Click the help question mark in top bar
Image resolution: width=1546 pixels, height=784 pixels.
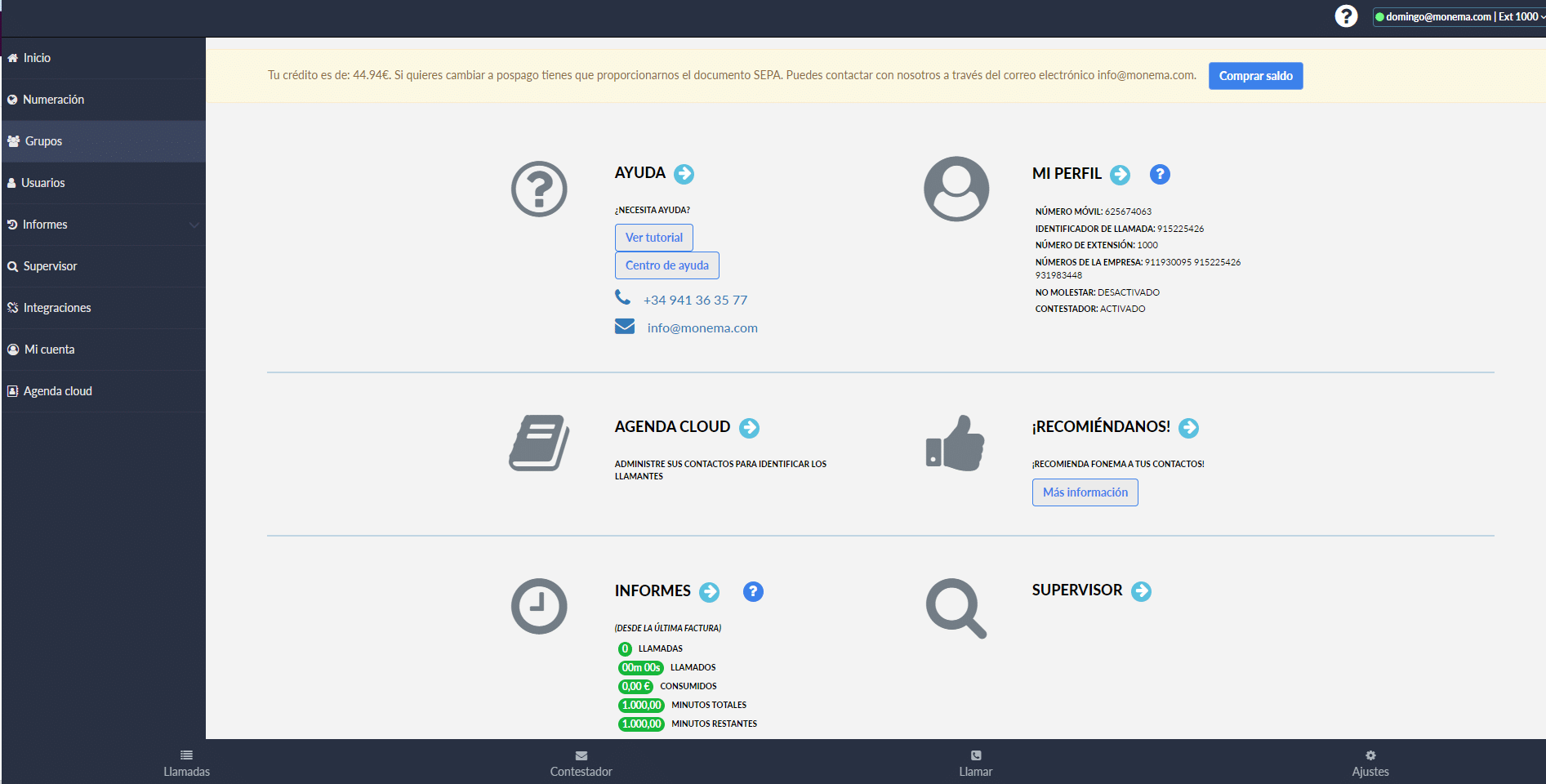pyautogui.click(x=1345, y=16)
